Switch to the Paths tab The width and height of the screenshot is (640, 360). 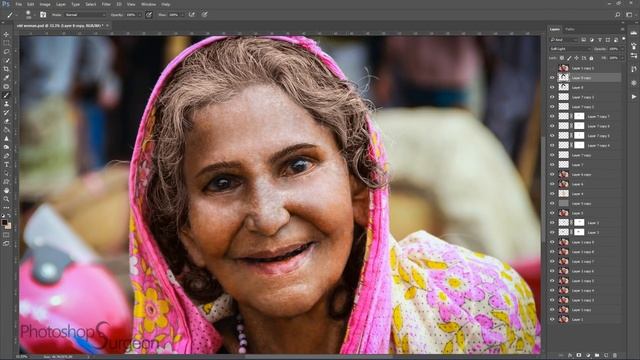click(569, 29)
